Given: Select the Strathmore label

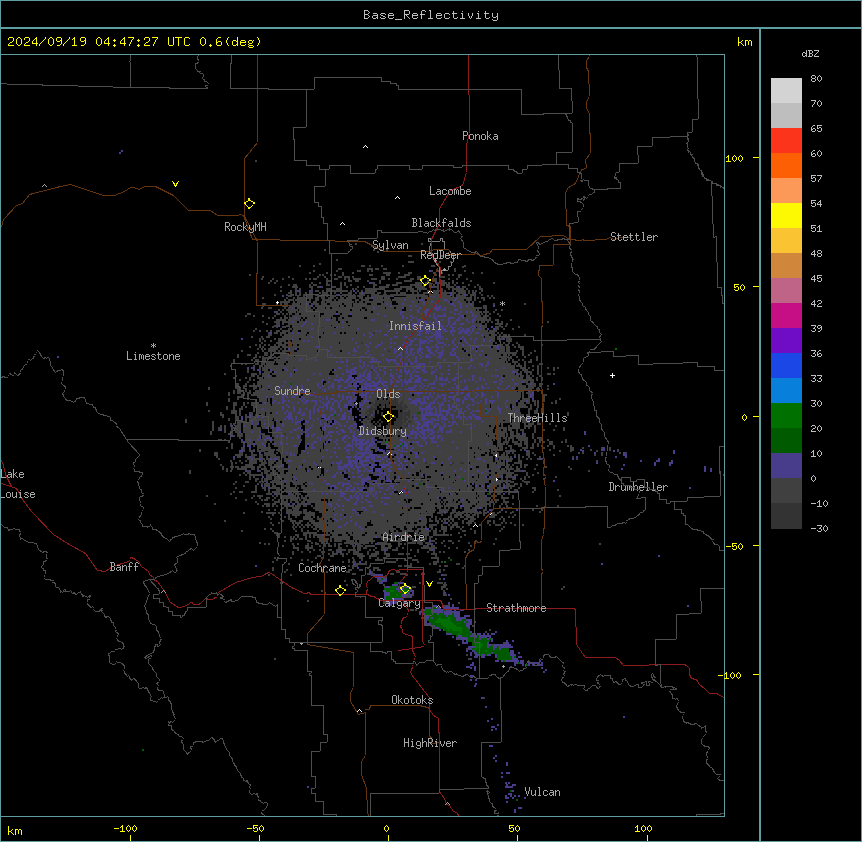Looking at the screenshot, I should pyautogui.click(x=516, y=608).
